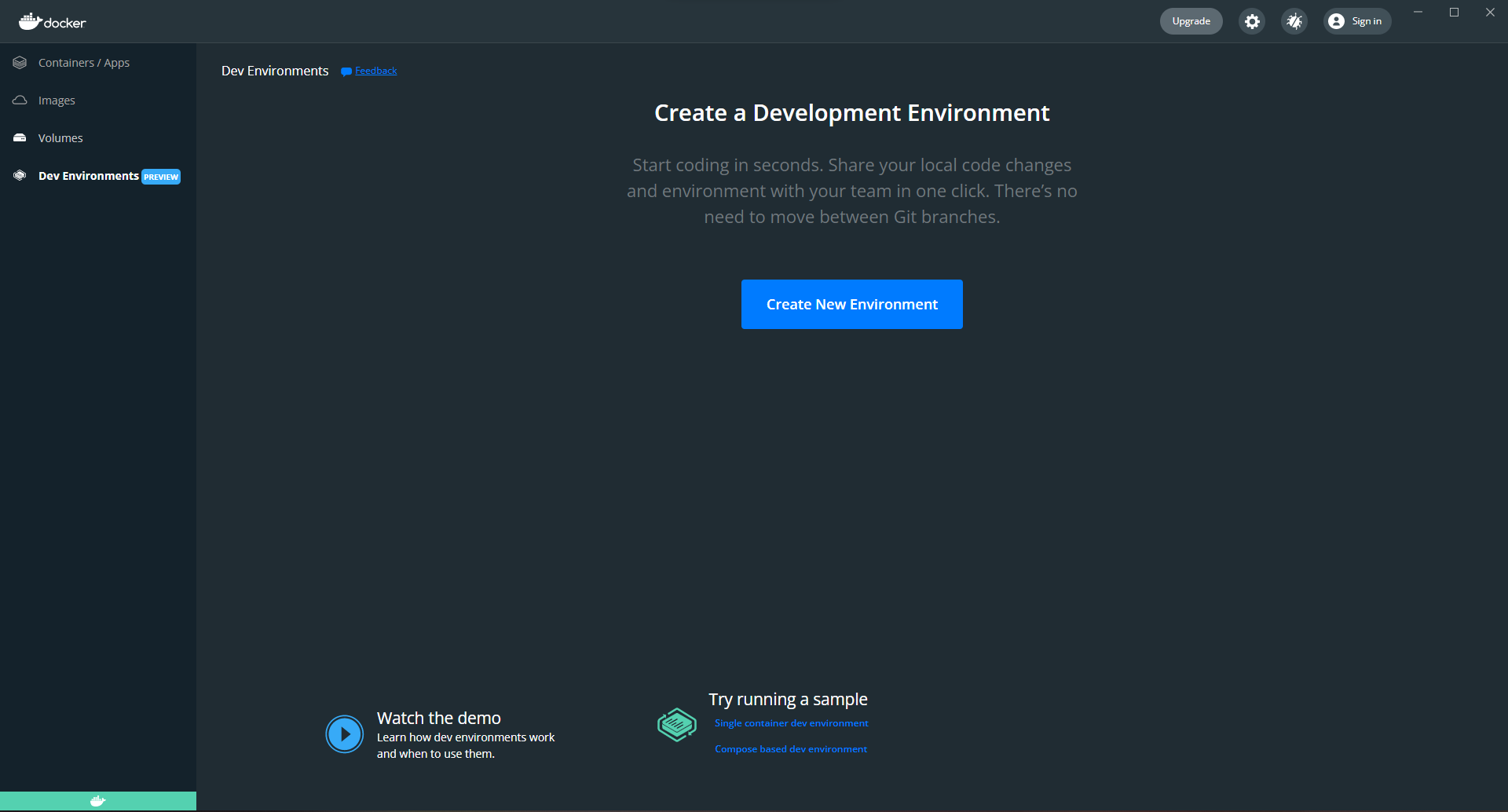Click the sample code stack icon

tap(677, 725)
